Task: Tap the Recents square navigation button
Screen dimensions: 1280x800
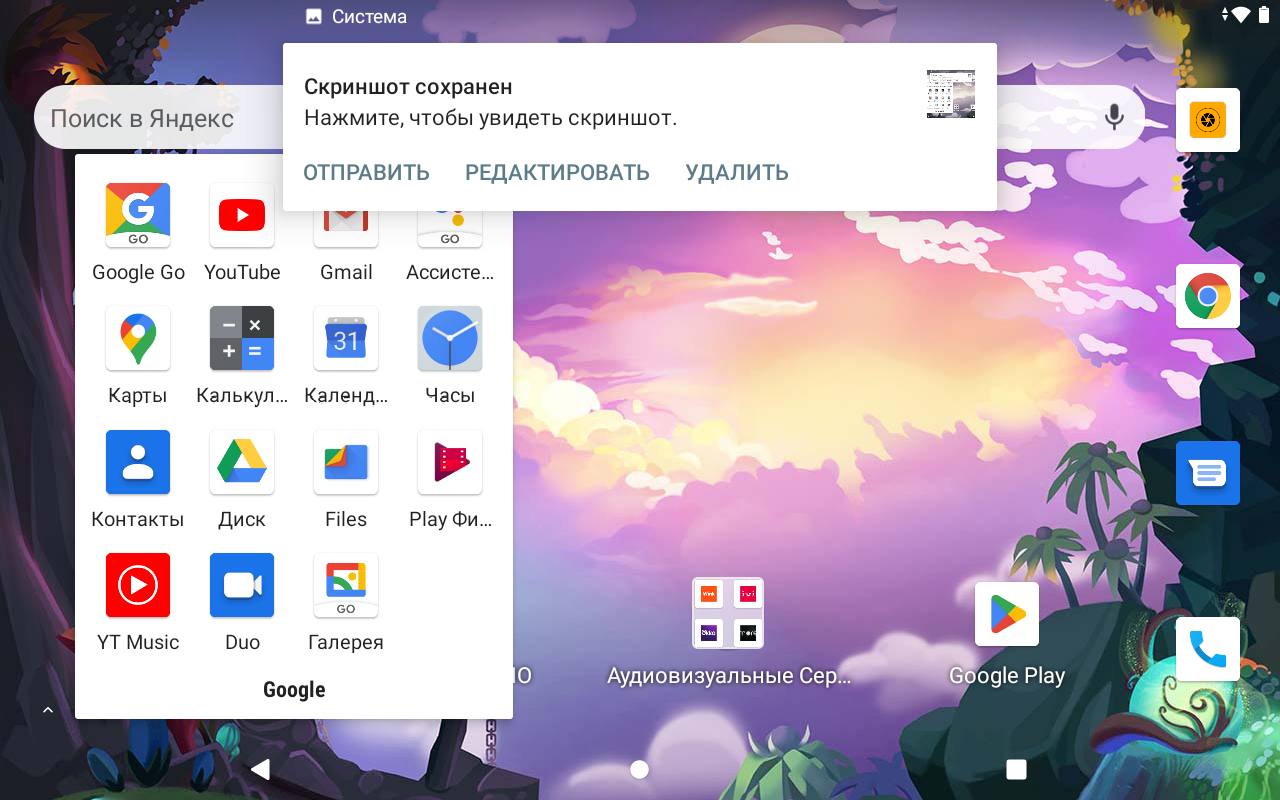Action: click(1017, 769)
